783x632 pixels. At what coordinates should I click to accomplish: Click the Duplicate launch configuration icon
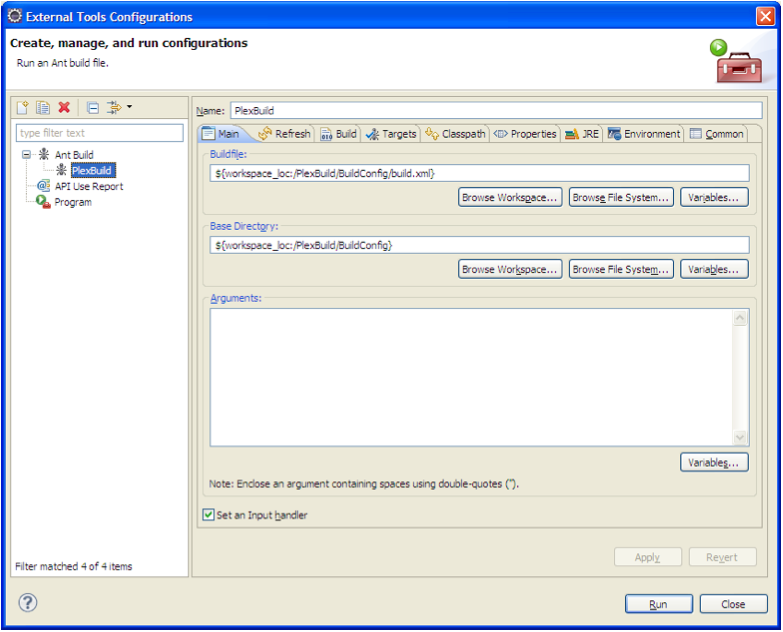(43, 107)
